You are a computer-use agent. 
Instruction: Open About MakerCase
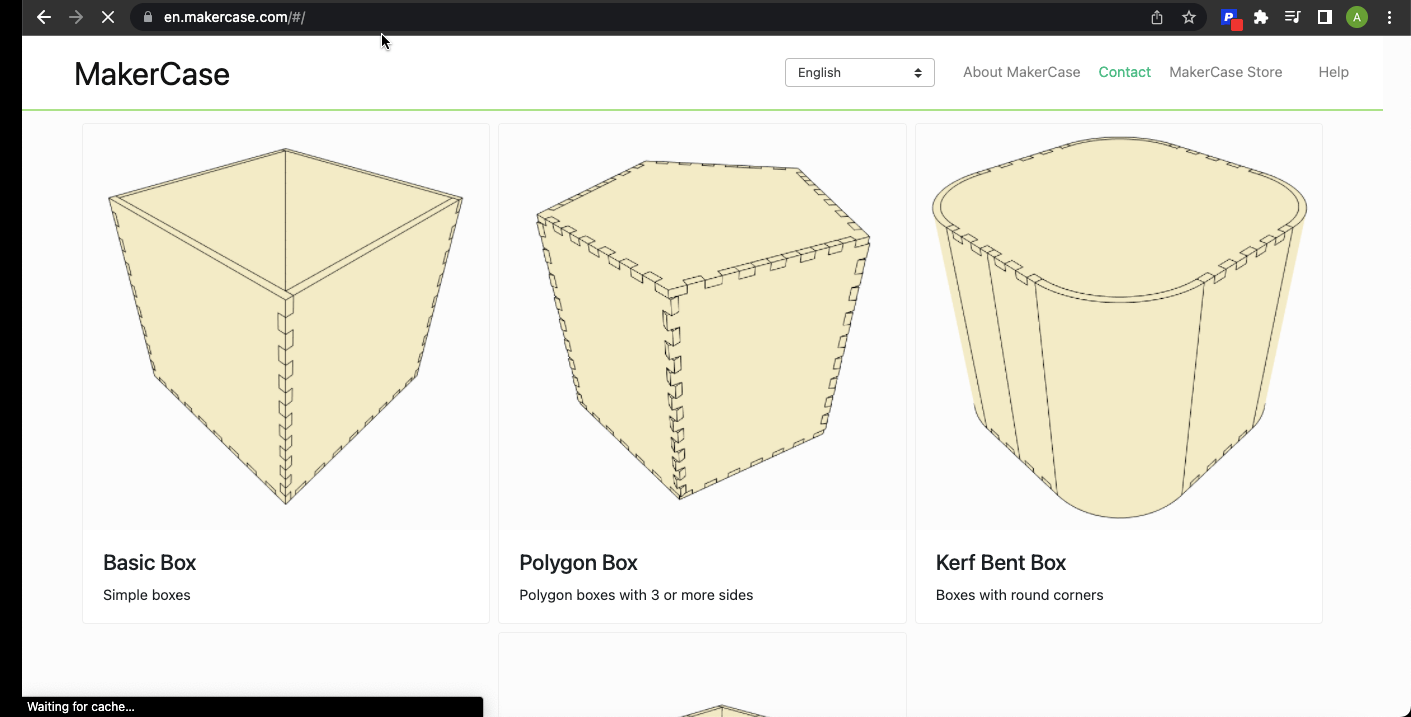coord(1021,72)
